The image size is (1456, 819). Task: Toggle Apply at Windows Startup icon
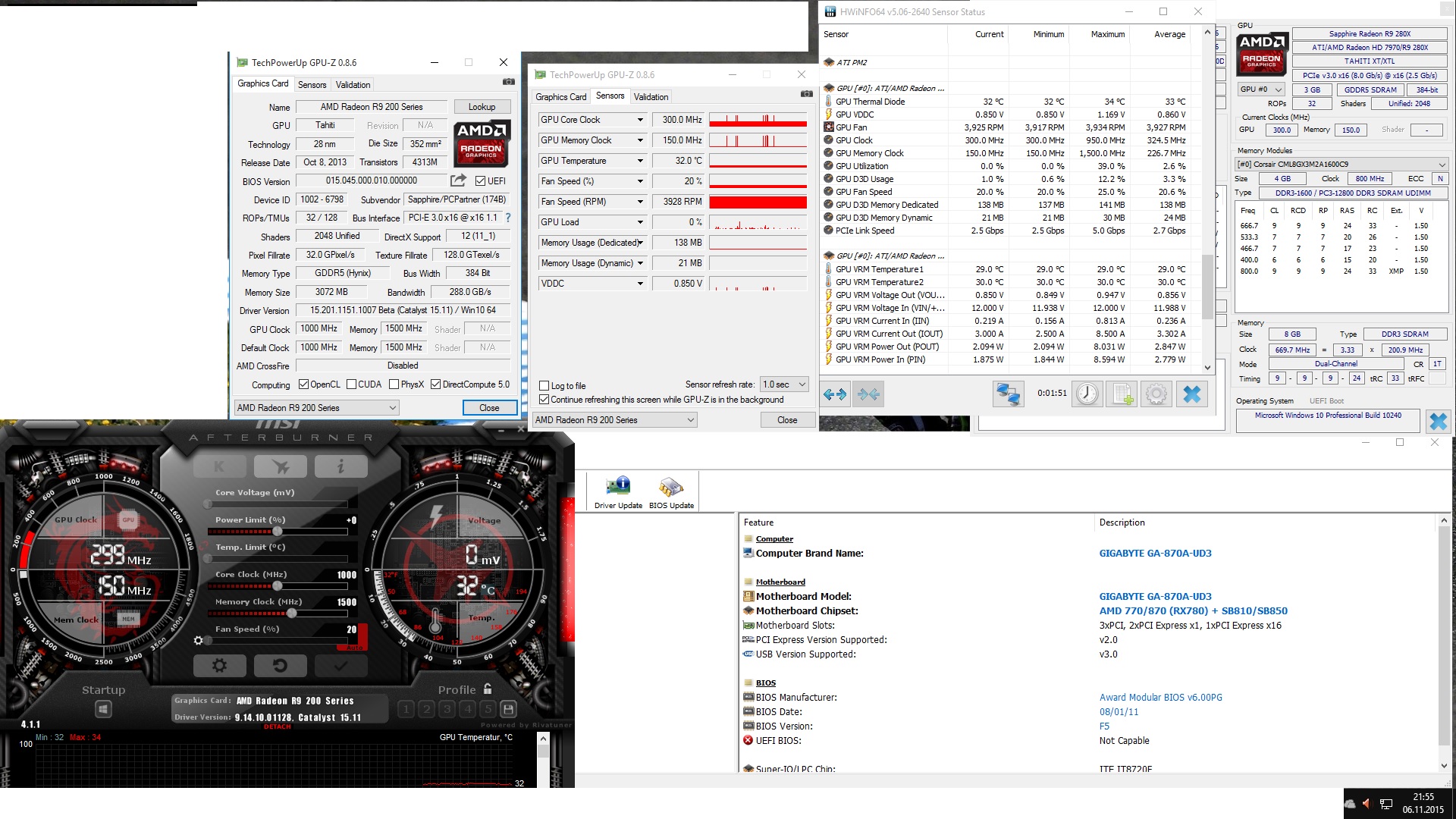click(104, 709)
